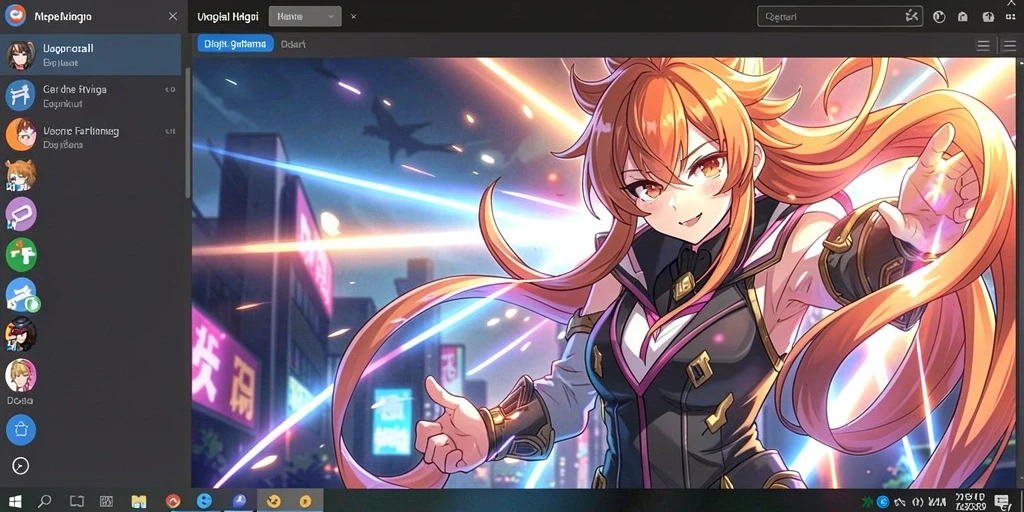Open the green circle icon in sidebar

pyautogui.click(x=21, y=255)
